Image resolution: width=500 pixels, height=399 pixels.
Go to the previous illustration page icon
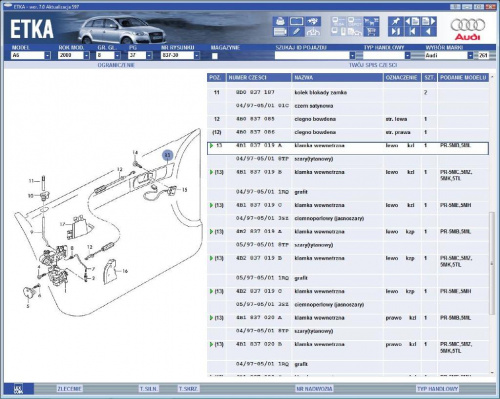(412, 21)
